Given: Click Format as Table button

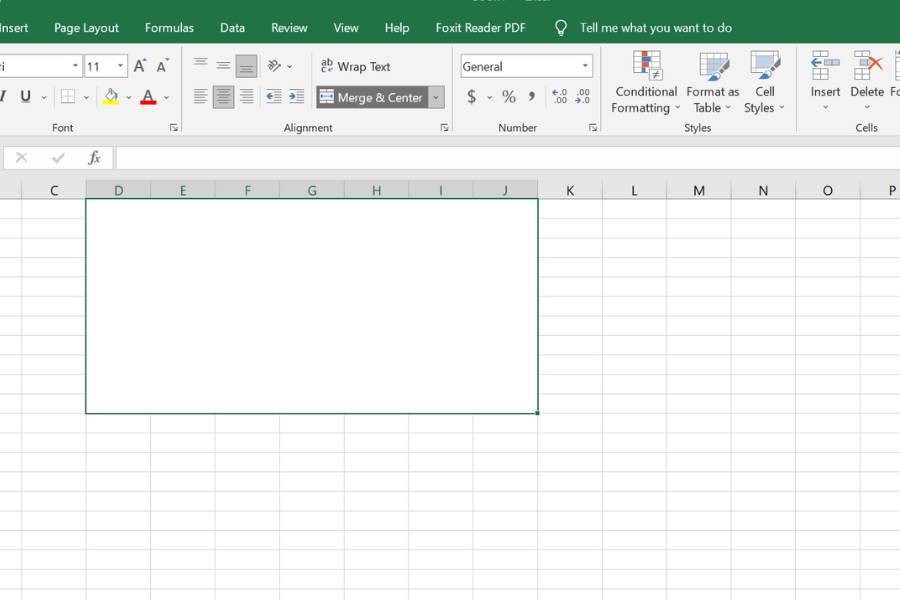Looking at the screenshot, I should (x=712, y=83).
